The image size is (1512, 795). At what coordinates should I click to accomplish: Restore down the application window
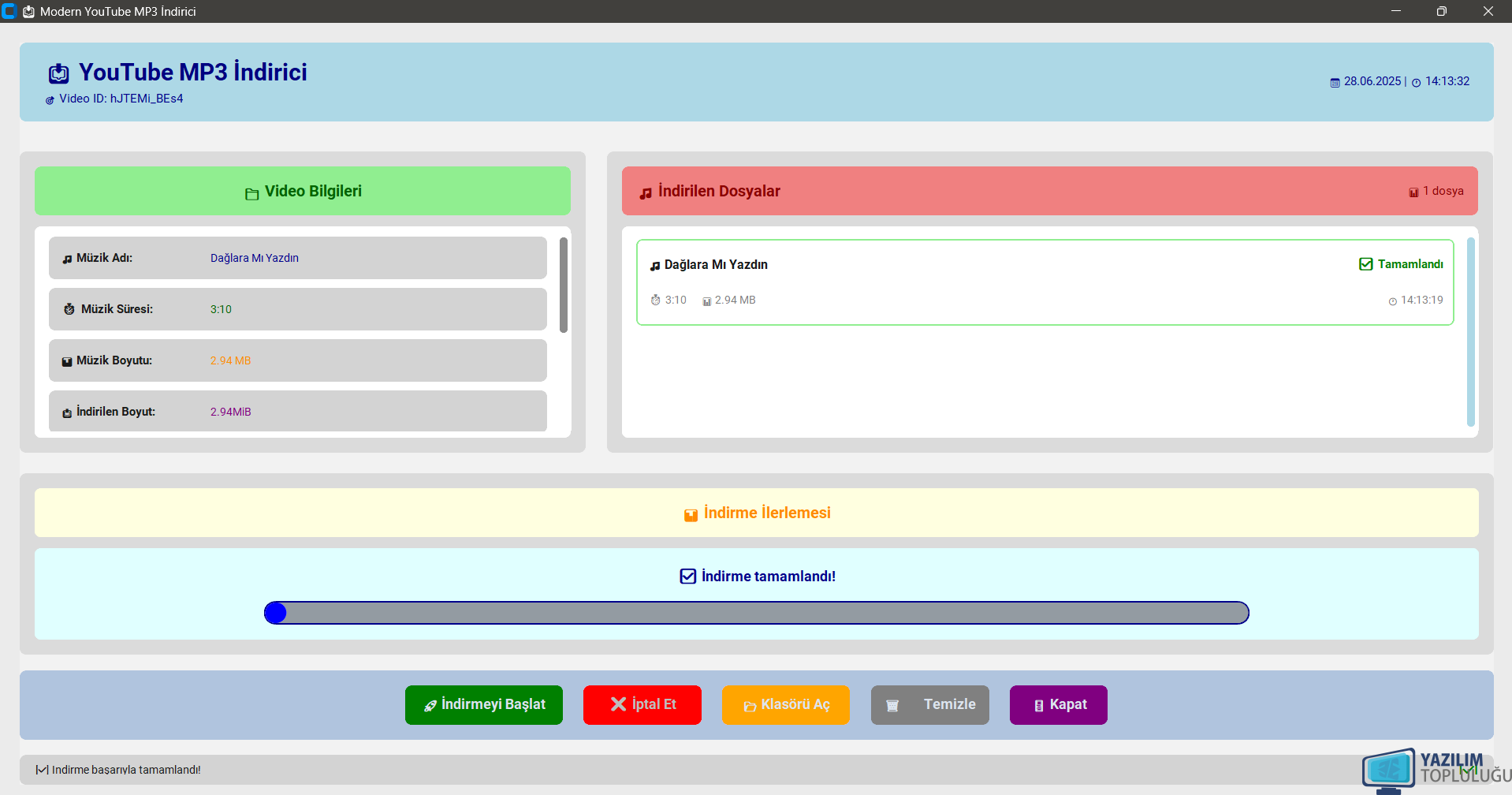pyautogui.click(x=1442, y=11)
